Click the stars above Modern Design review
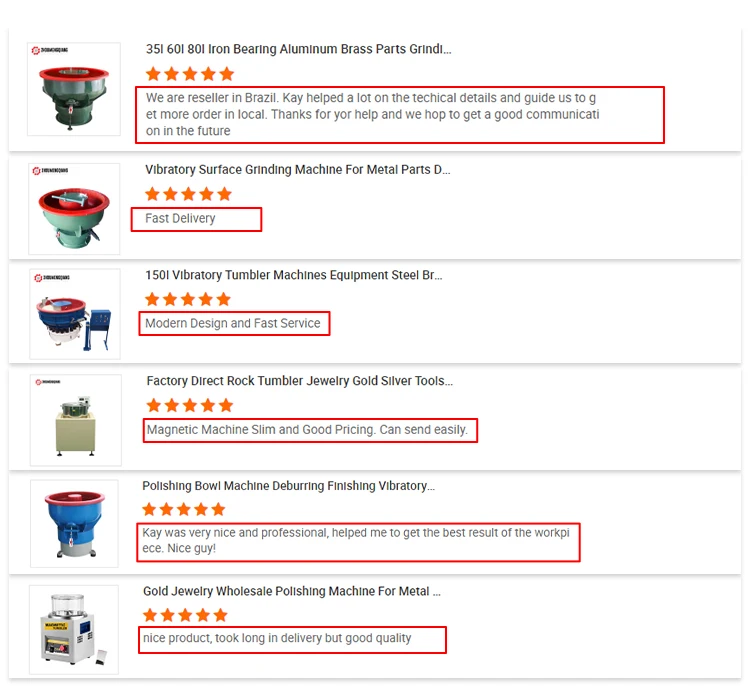The width and height of the screenshot is (750, 693). click(188, 299)
